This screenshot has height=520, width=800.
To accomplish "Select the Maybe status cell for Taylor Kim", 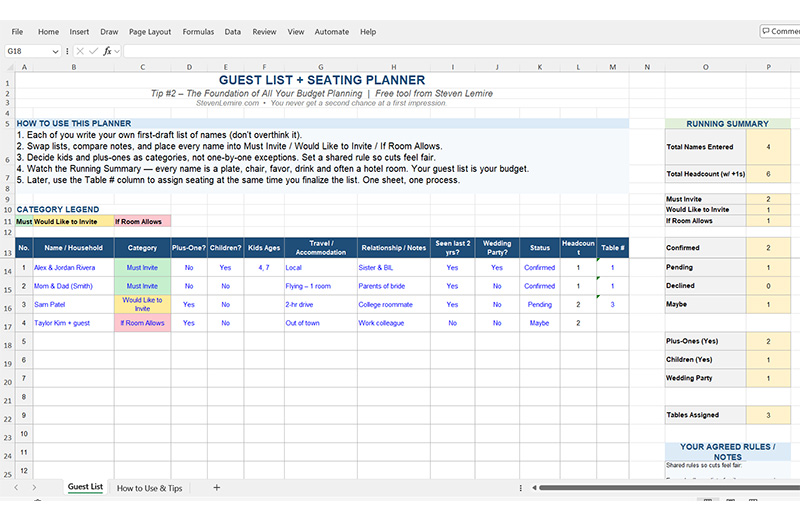I will pyautogui.click(x=540, y=323).
